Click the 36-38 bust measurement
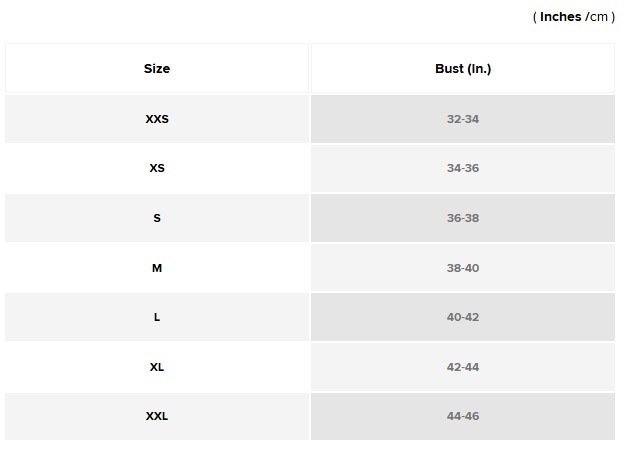 [463, 218]
